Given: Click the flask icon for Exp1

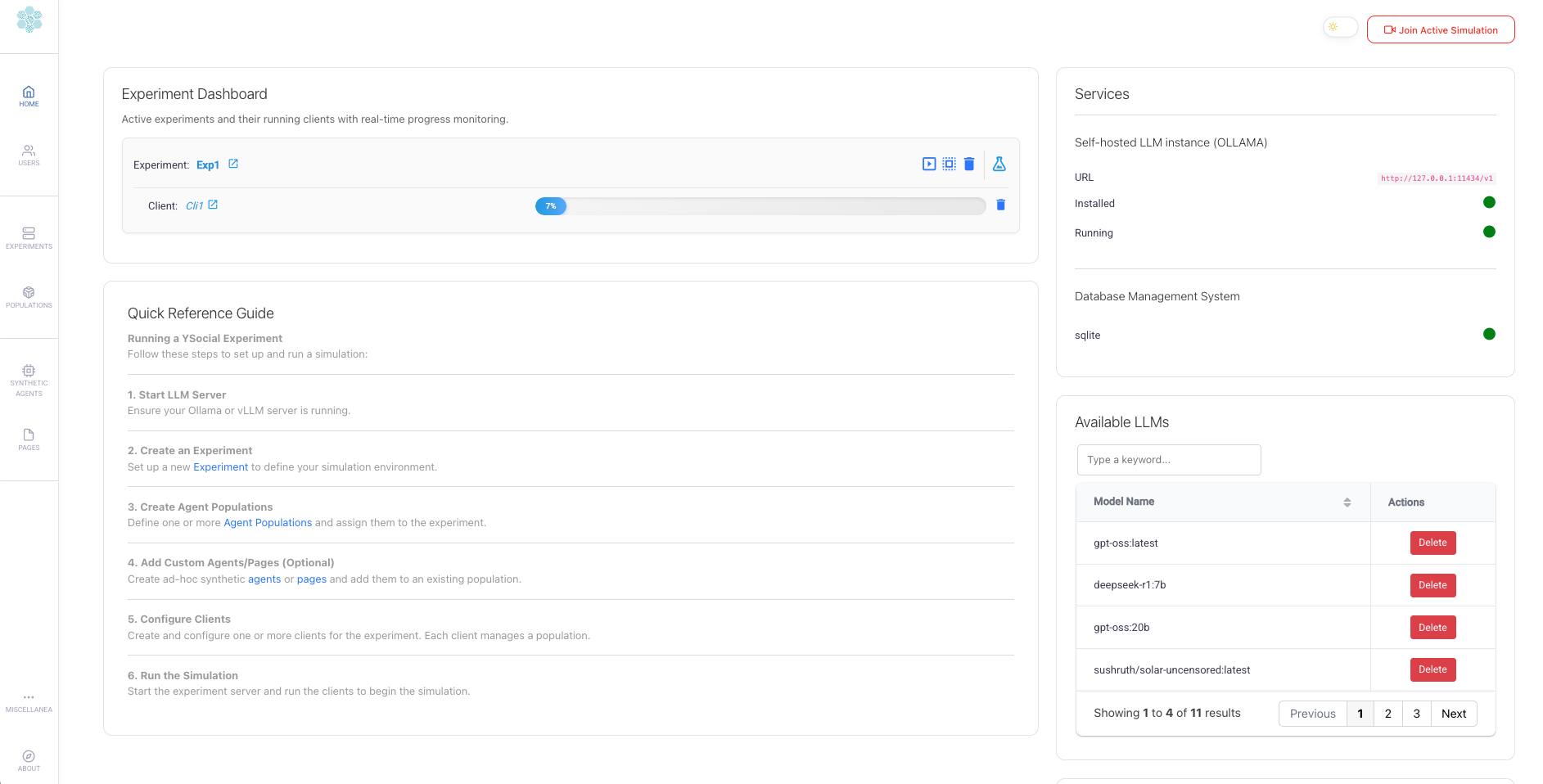Looking at the screenshot, I should tap(999, 164).
